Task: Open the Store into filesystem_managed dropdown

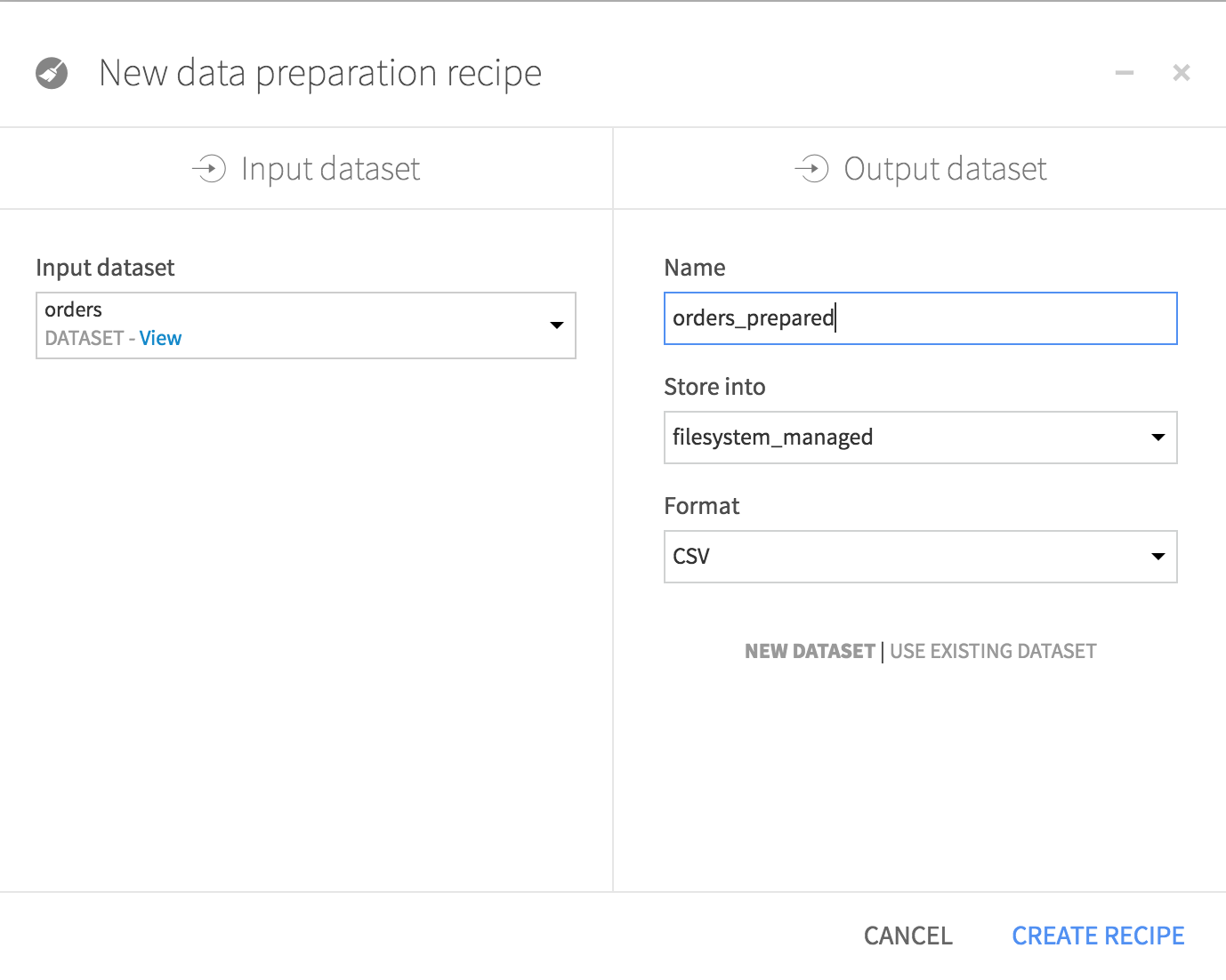Action: coord(920,437)
